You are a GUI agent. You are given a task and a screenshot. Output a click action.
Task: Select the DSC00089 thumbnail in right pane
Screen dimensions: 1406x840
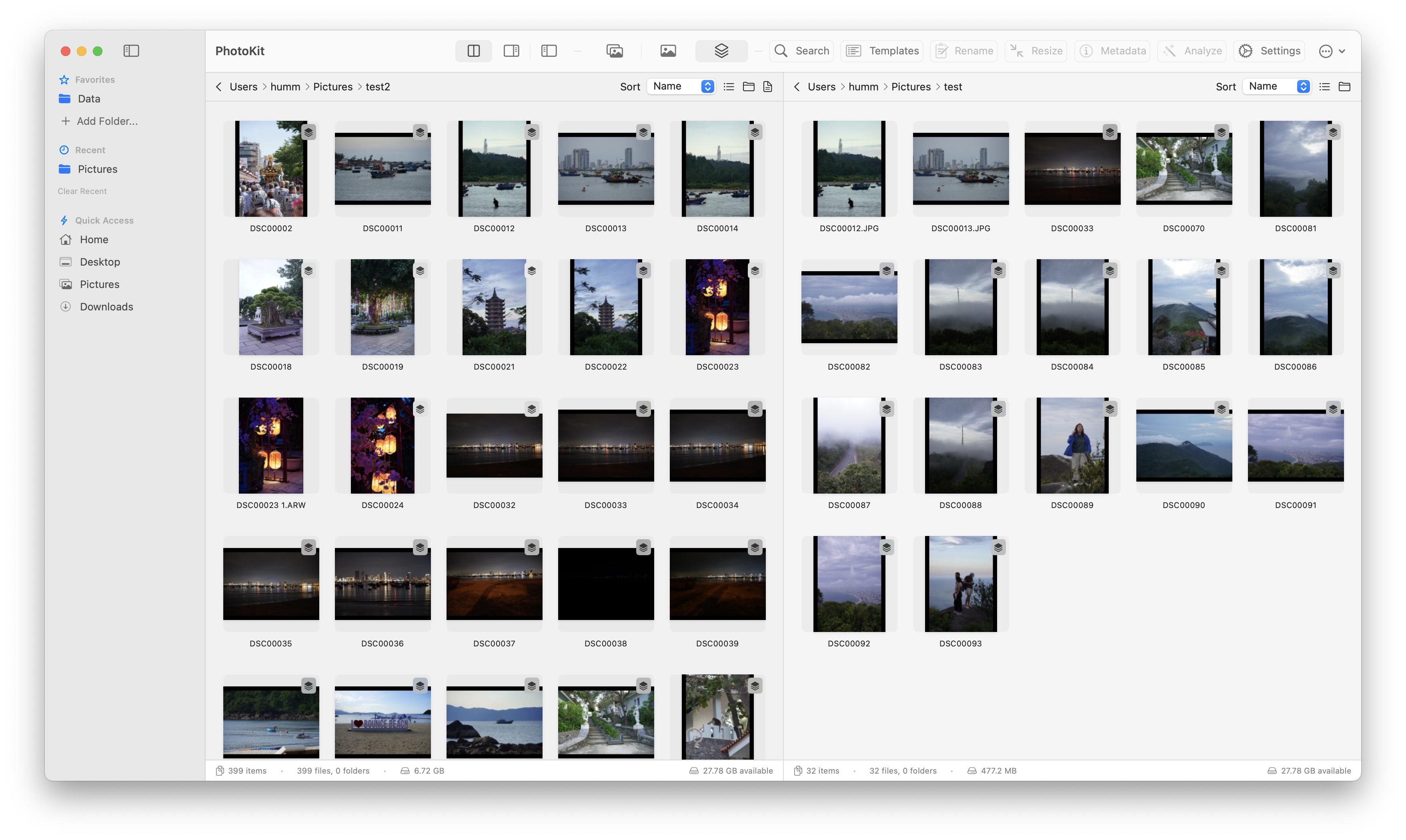click(x=1072, y=446)
